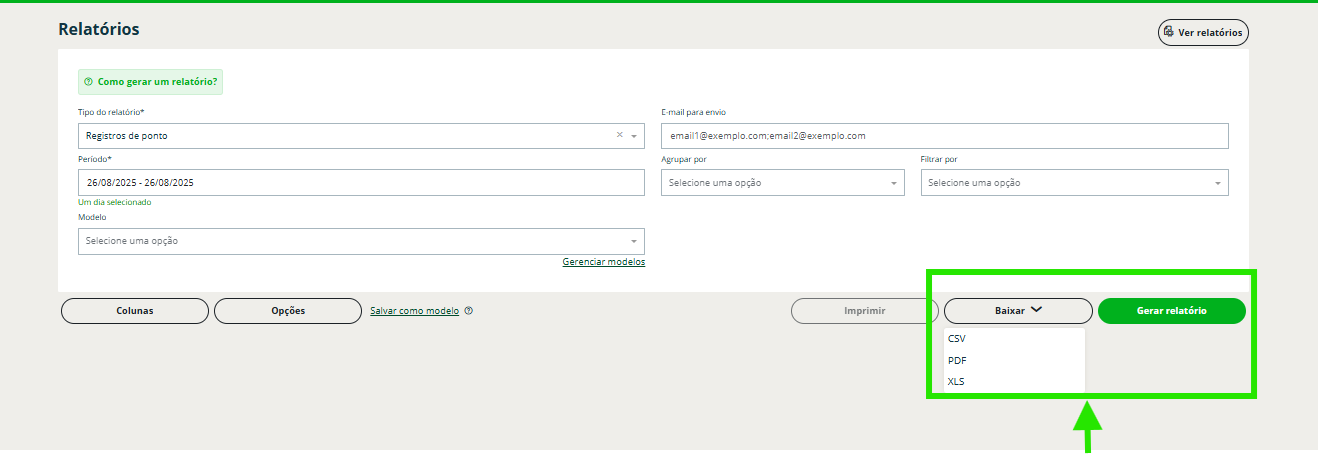This screenshot has height=454, width=1318.
Task: Click the E-mail para envio field
Action: (944, 135)
